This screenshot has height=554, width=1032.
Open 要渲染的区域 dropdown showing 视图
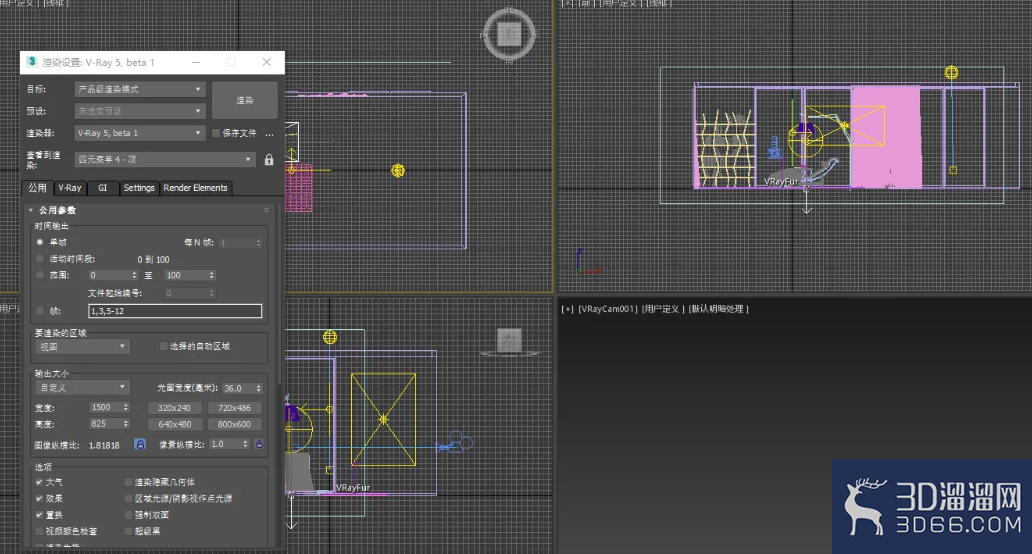[x=82, y=347]
